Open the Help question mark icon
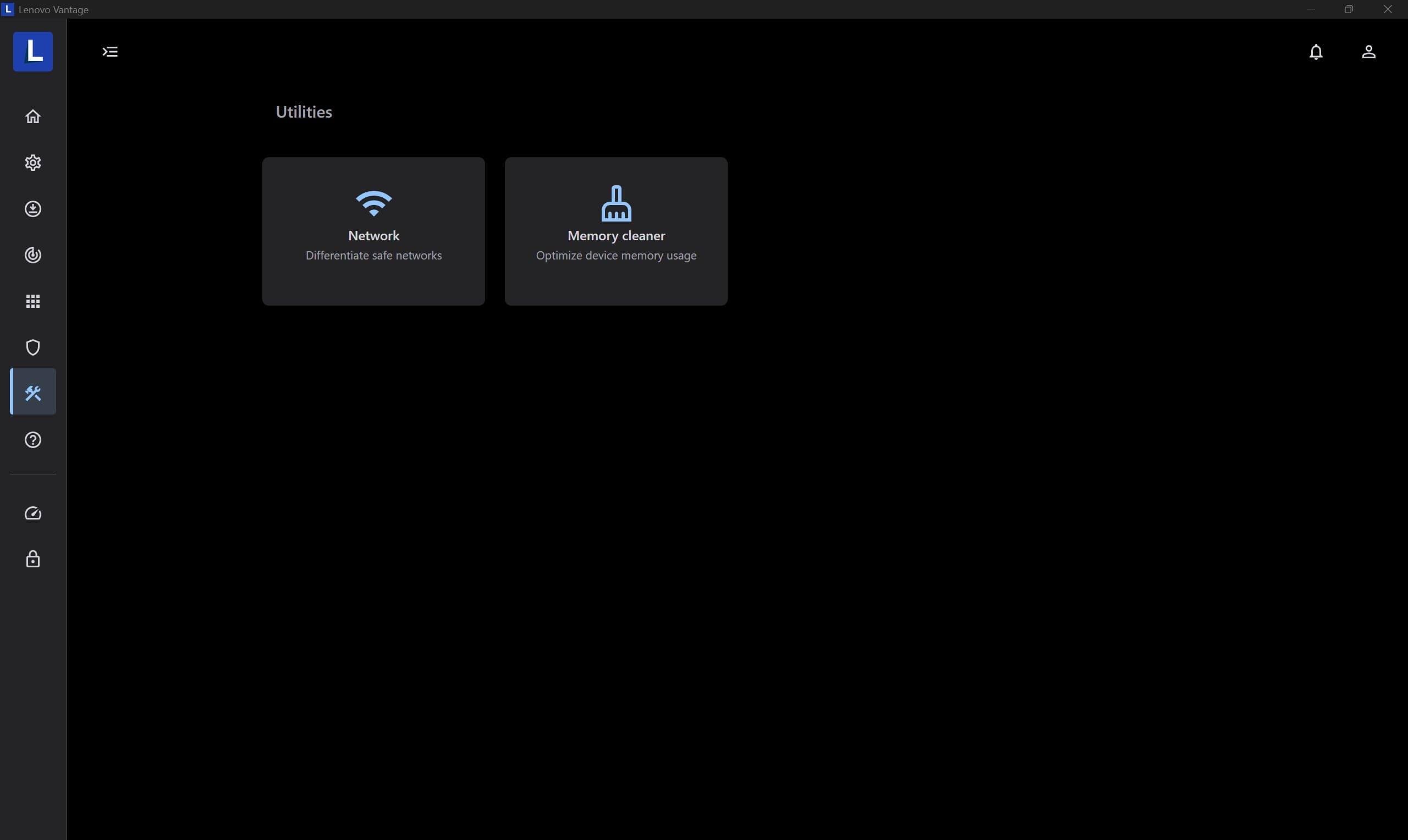The image size is (1408, 840). (x=33, y=440)
